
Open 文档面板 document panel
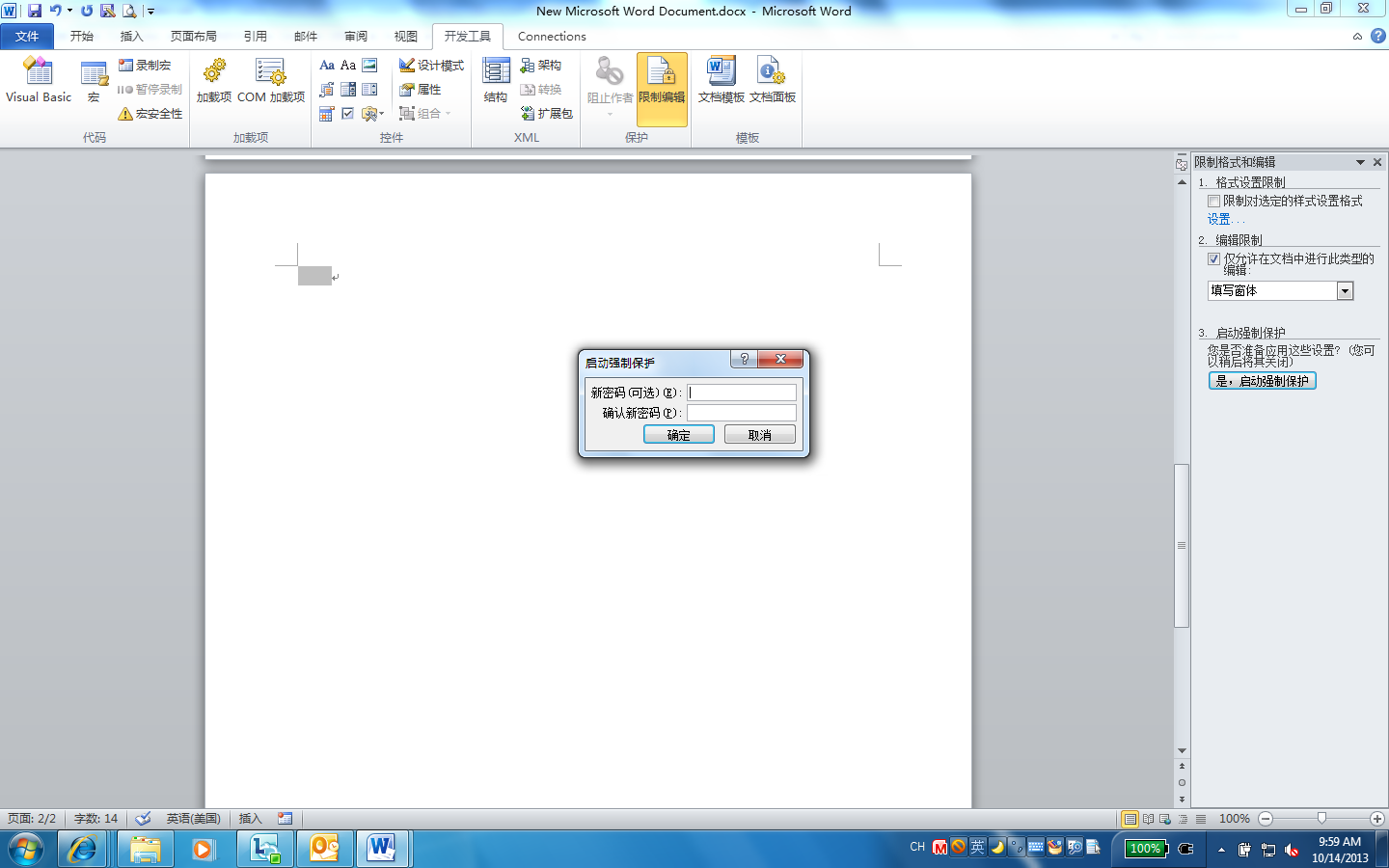point(773,81)
